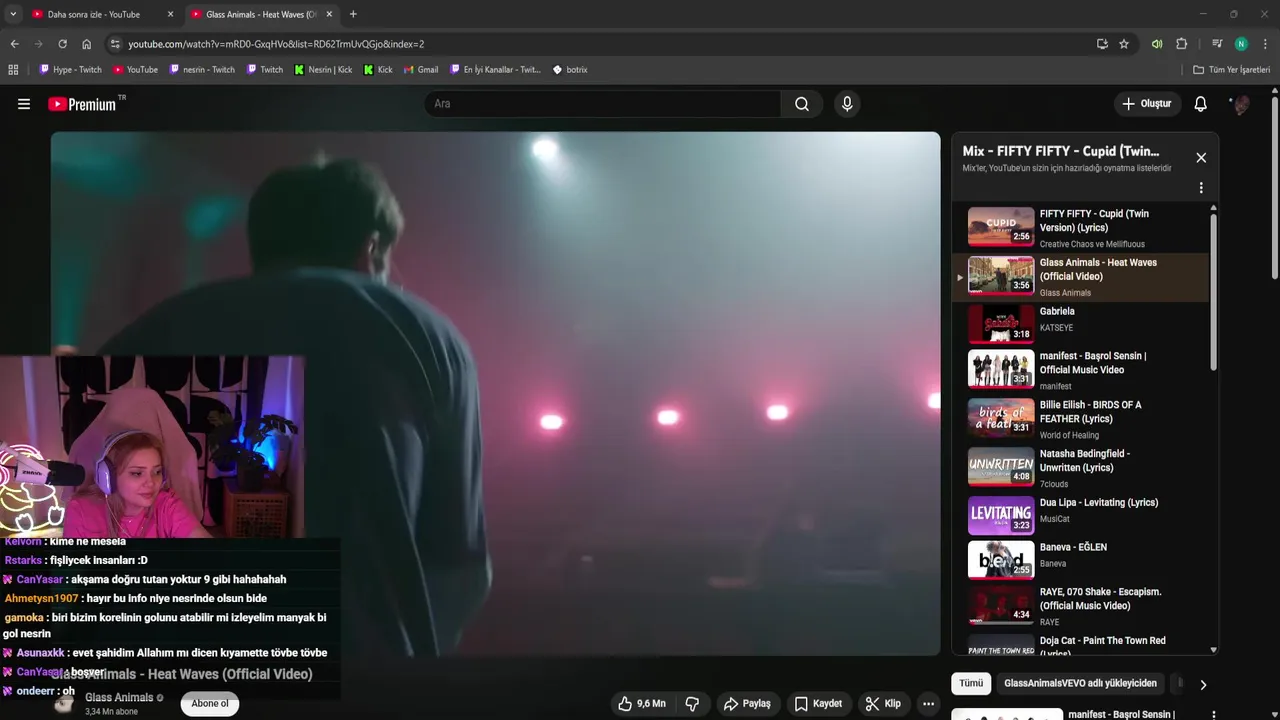Open the botrix bookmark
The image size is (1280, 720).
click(570, 70)
